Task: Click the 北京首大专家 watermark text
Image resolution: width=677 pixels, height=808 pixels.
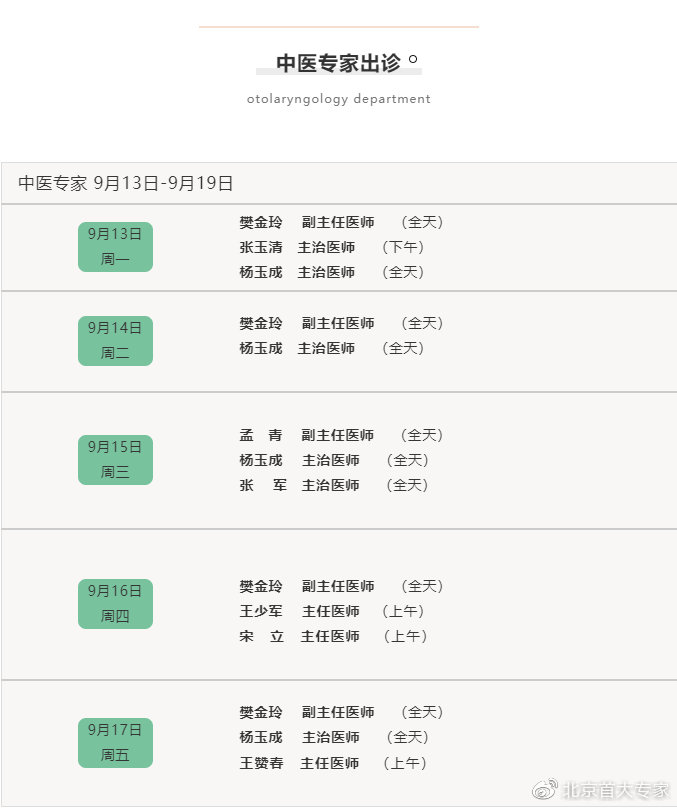Action: click(x=615, y=789)
